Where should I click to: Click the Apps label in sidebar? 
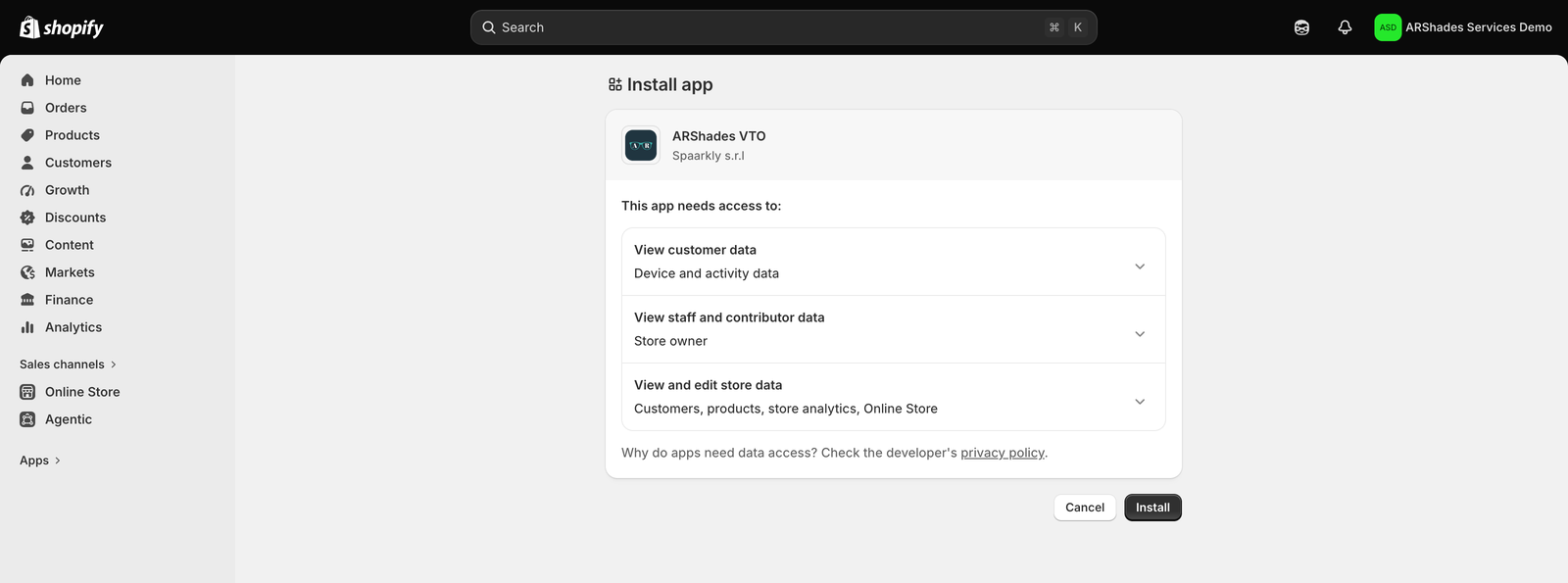point(34,461)
